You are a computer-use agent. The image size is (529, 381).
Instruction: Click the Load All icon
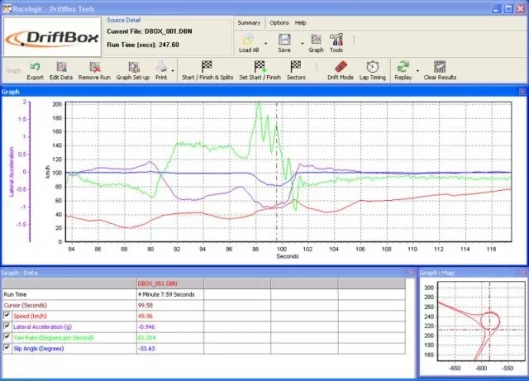249,40
